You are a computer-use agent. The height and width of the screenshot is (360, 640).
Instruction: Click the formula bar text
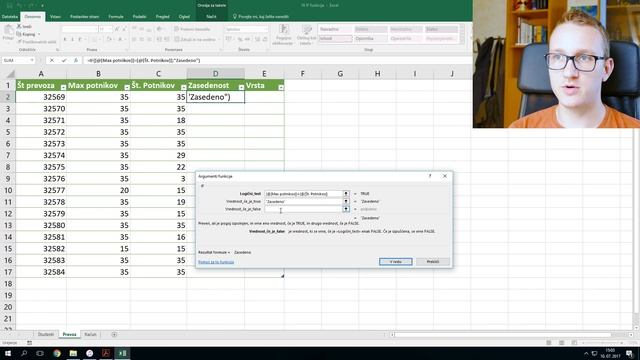point(144,60)
